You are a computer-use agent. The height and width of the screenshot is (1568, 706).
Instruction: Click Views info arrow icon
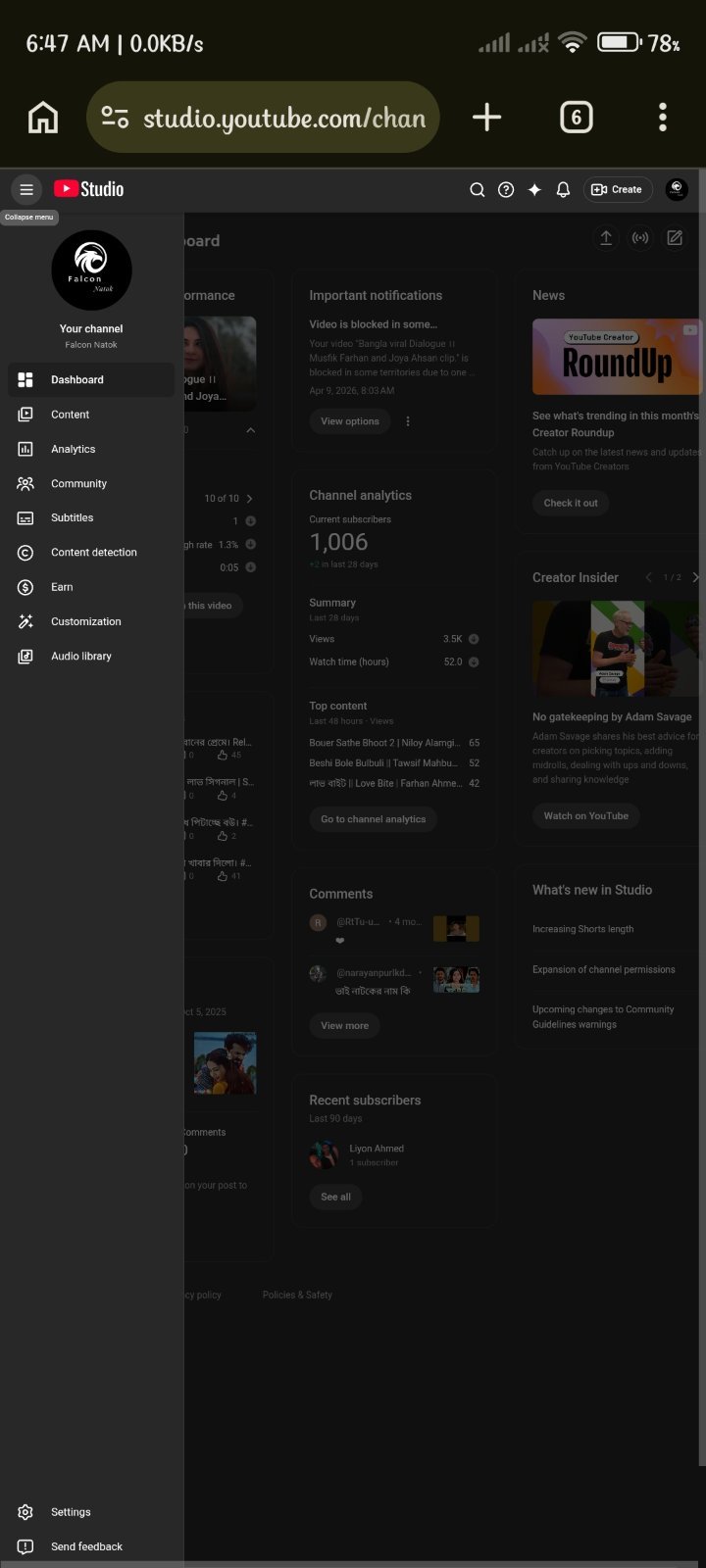click(474, 639)
